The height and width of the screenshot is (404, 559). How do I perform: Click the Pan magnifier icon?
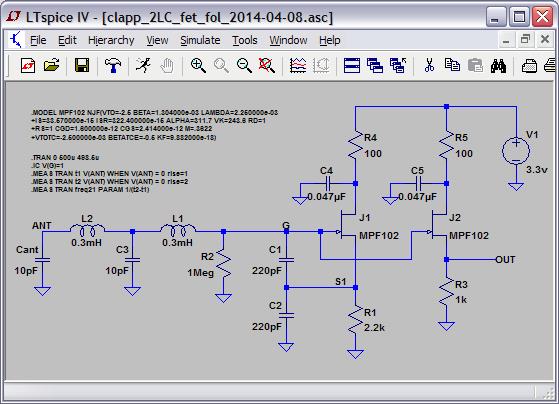tap(221, 66)
